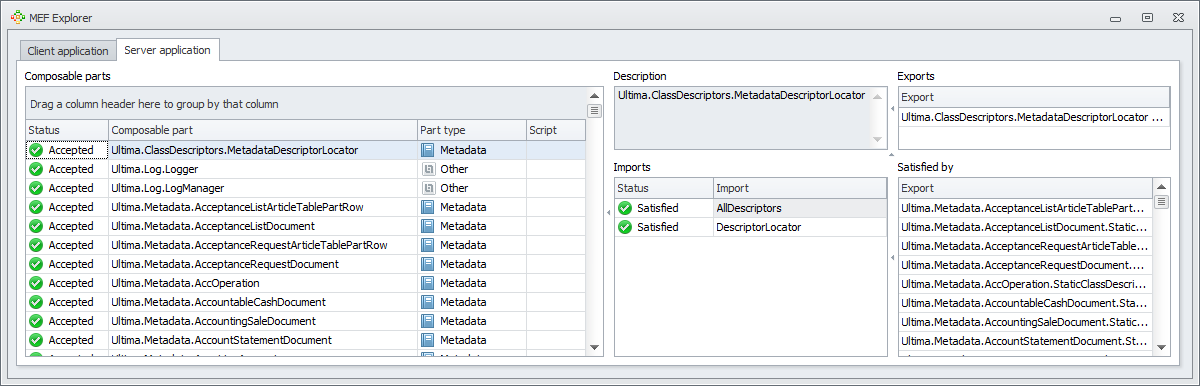Click Export column header in Satisfied by panel
The height and width of the screenshot is (387, 1200).
click(1025, 188)
